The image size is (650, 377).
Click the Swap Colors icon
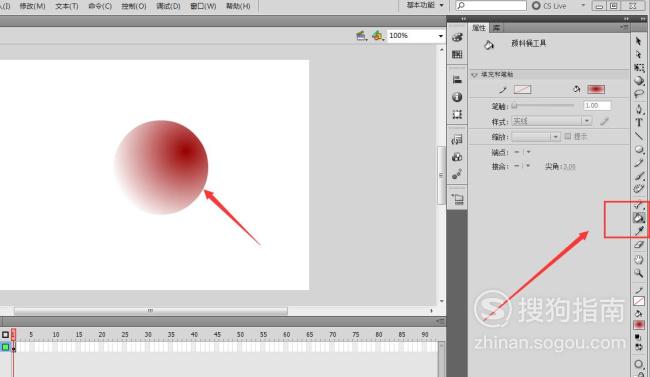638,346
